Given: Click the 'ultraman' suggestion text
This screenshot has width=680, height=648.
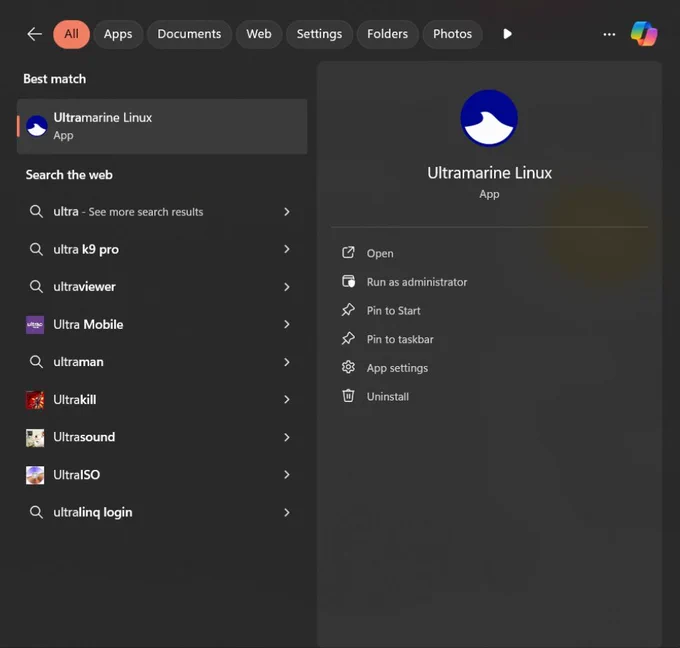Looking at the screenshot, I should [x=78, y=362].
